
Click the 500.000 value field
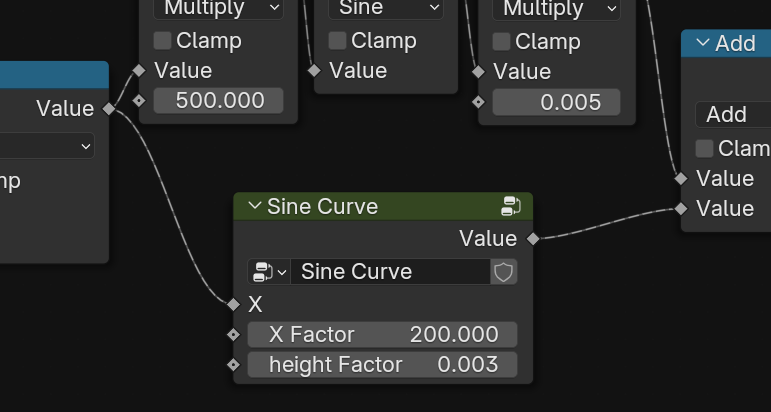(x=219, y=101)
